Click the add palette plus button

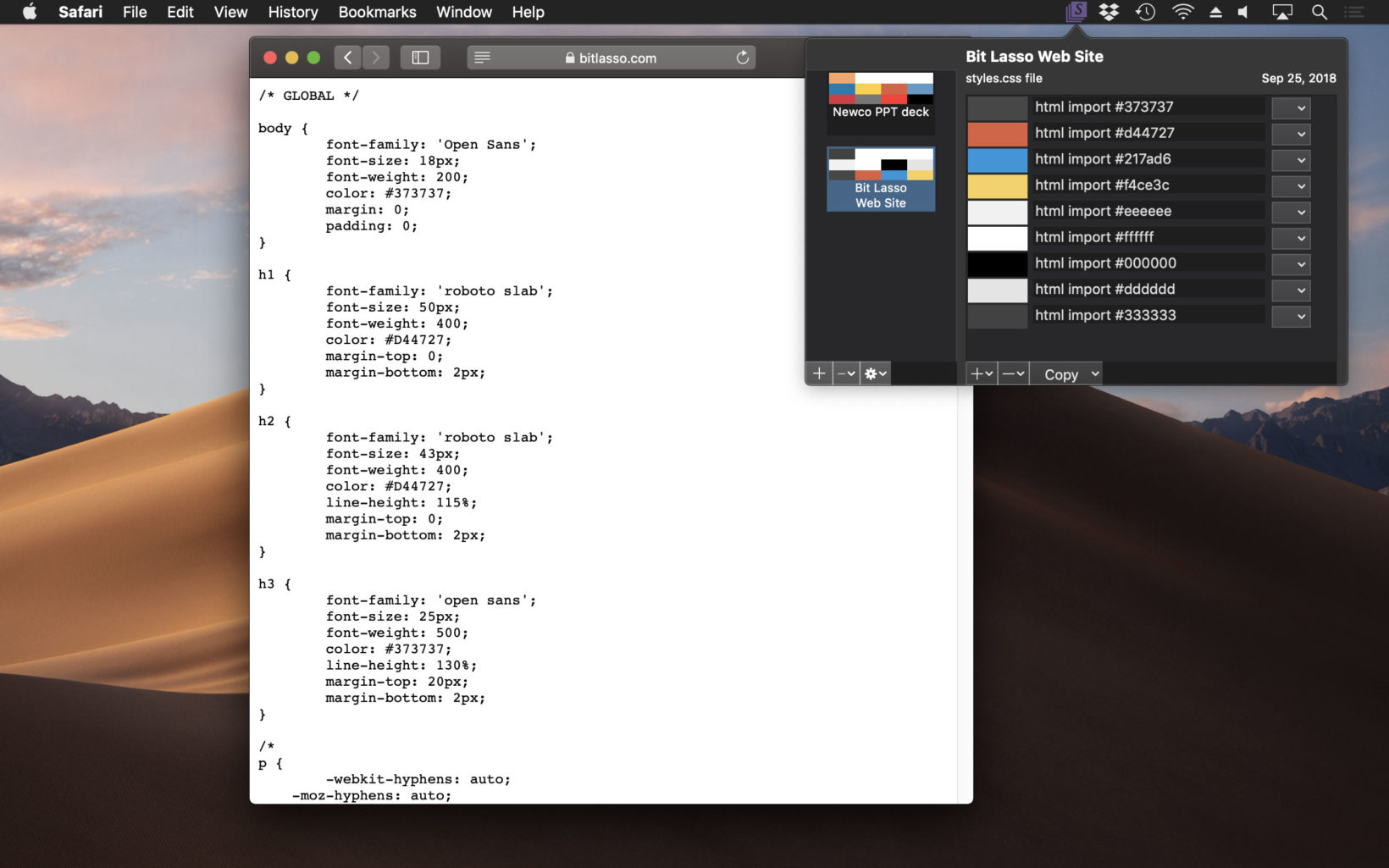[819, 373]
